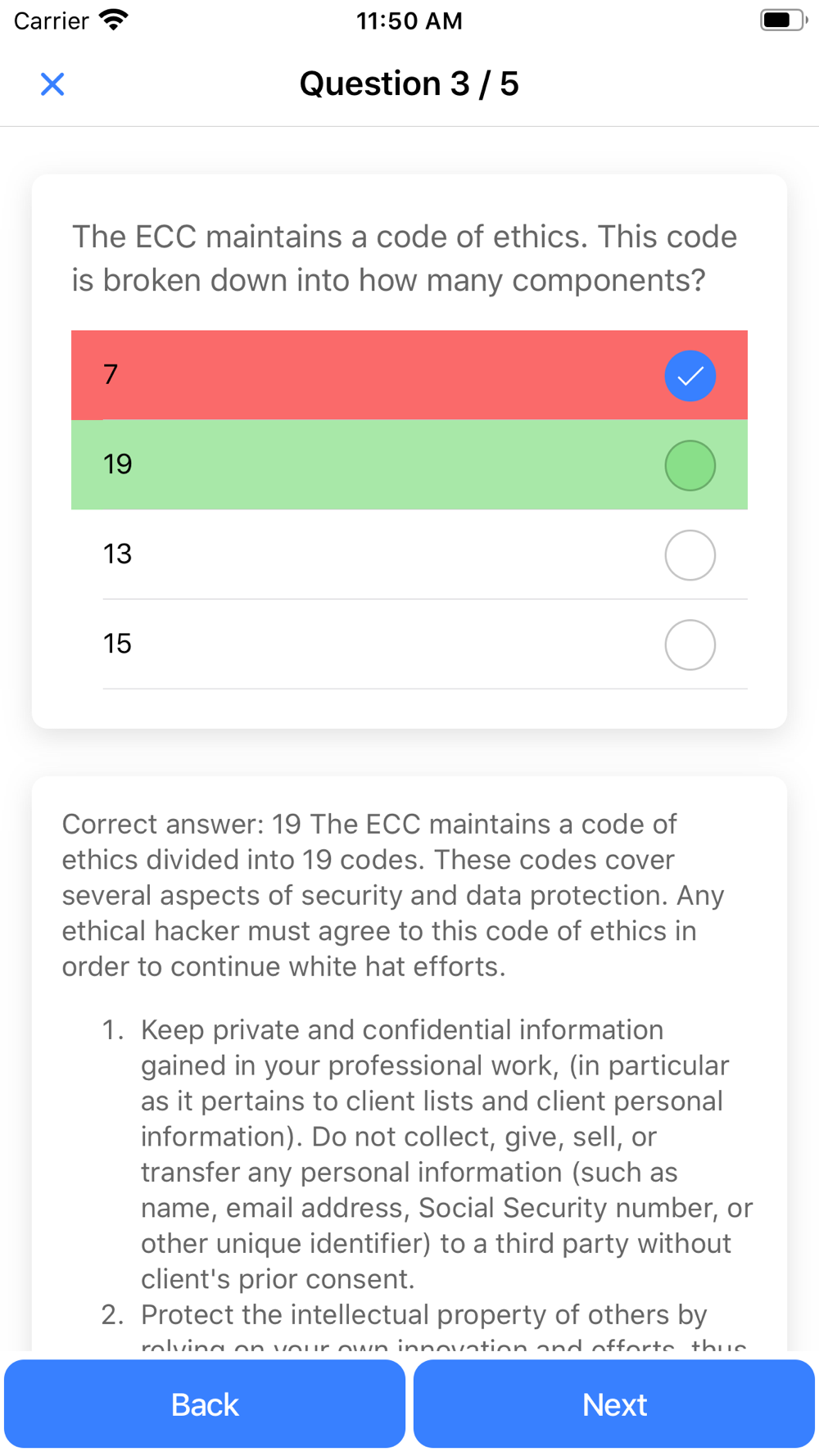The width and height of the screenshot is (819, 1456).
Task: Choose the red answer row labeled 7
Action: tap(409, 375)
